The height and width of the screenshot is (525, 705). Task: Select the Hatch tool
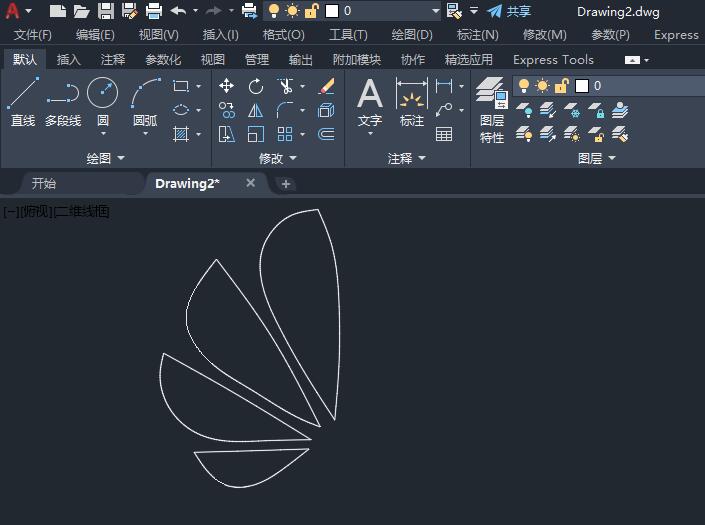(181, 134)
